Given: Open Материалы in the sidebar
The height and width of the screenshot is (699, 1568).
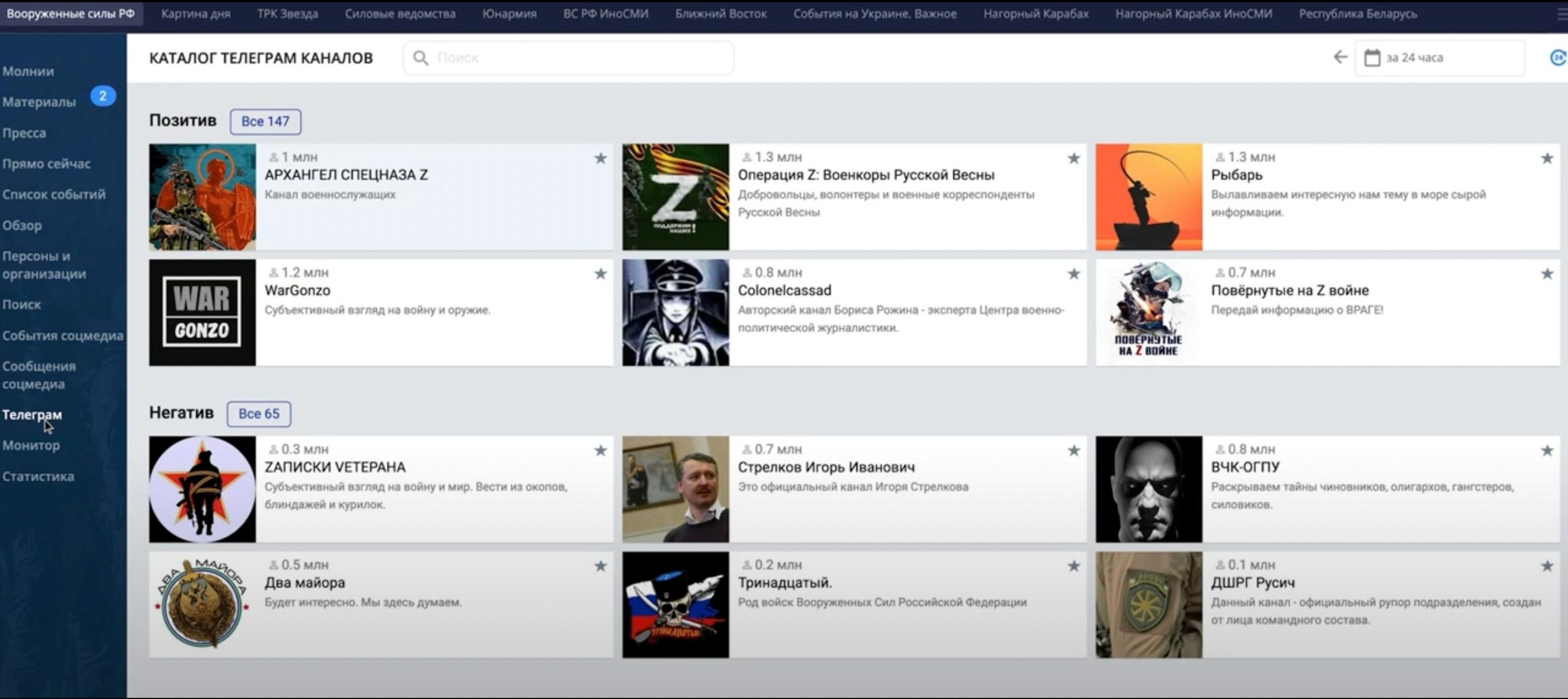Looking at the screenshot, I should [39, 102].
